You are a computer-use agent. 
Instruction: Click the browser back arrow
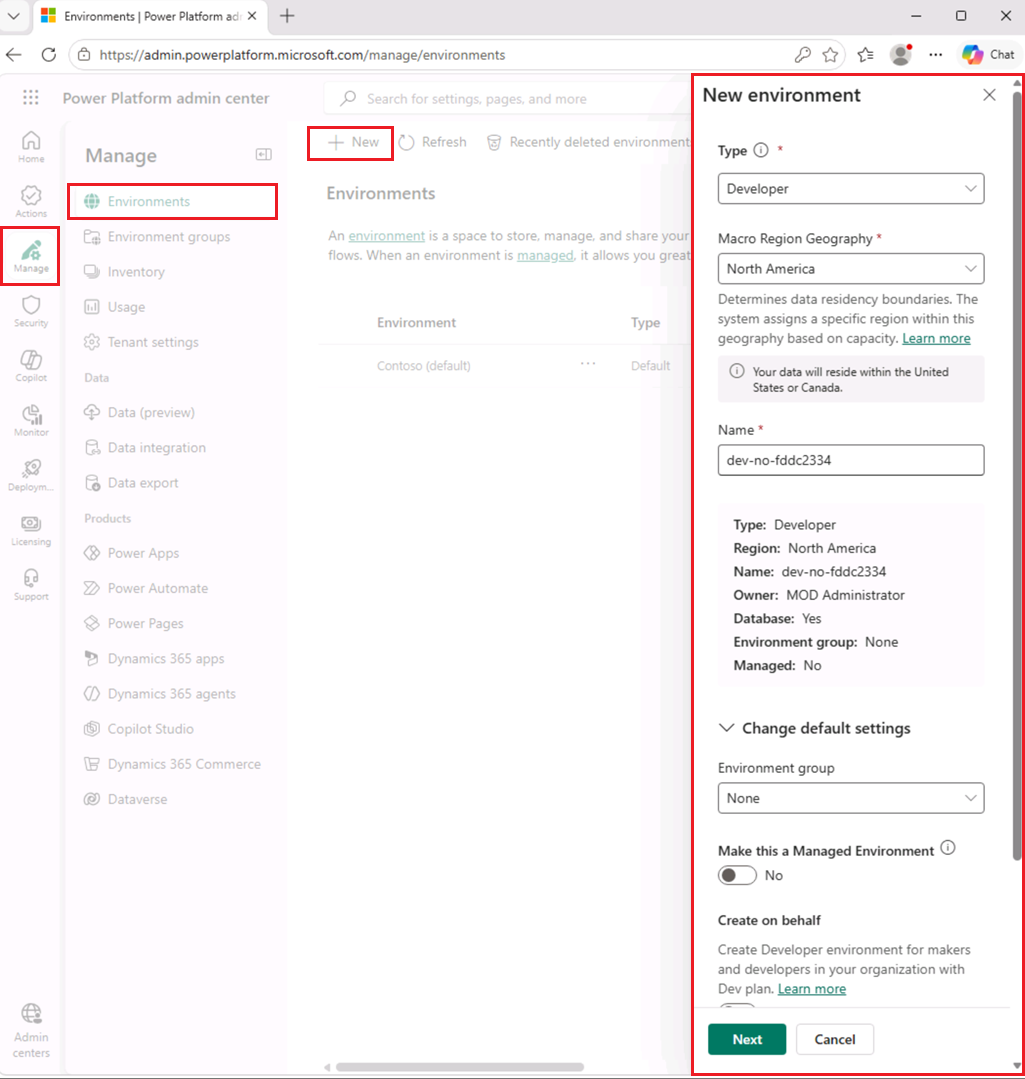[14, 55]
